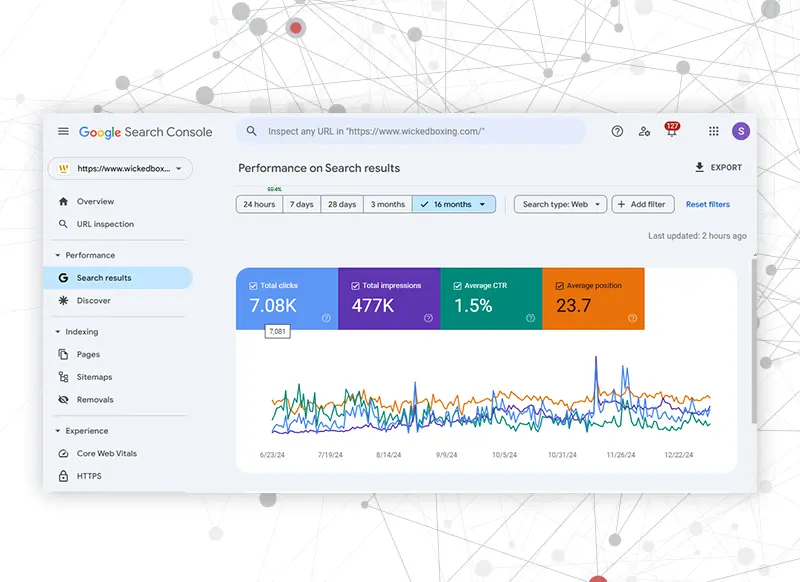Click the Reset filters link
This screenshot has width=800, height=582.
click(x=707, y=204)
